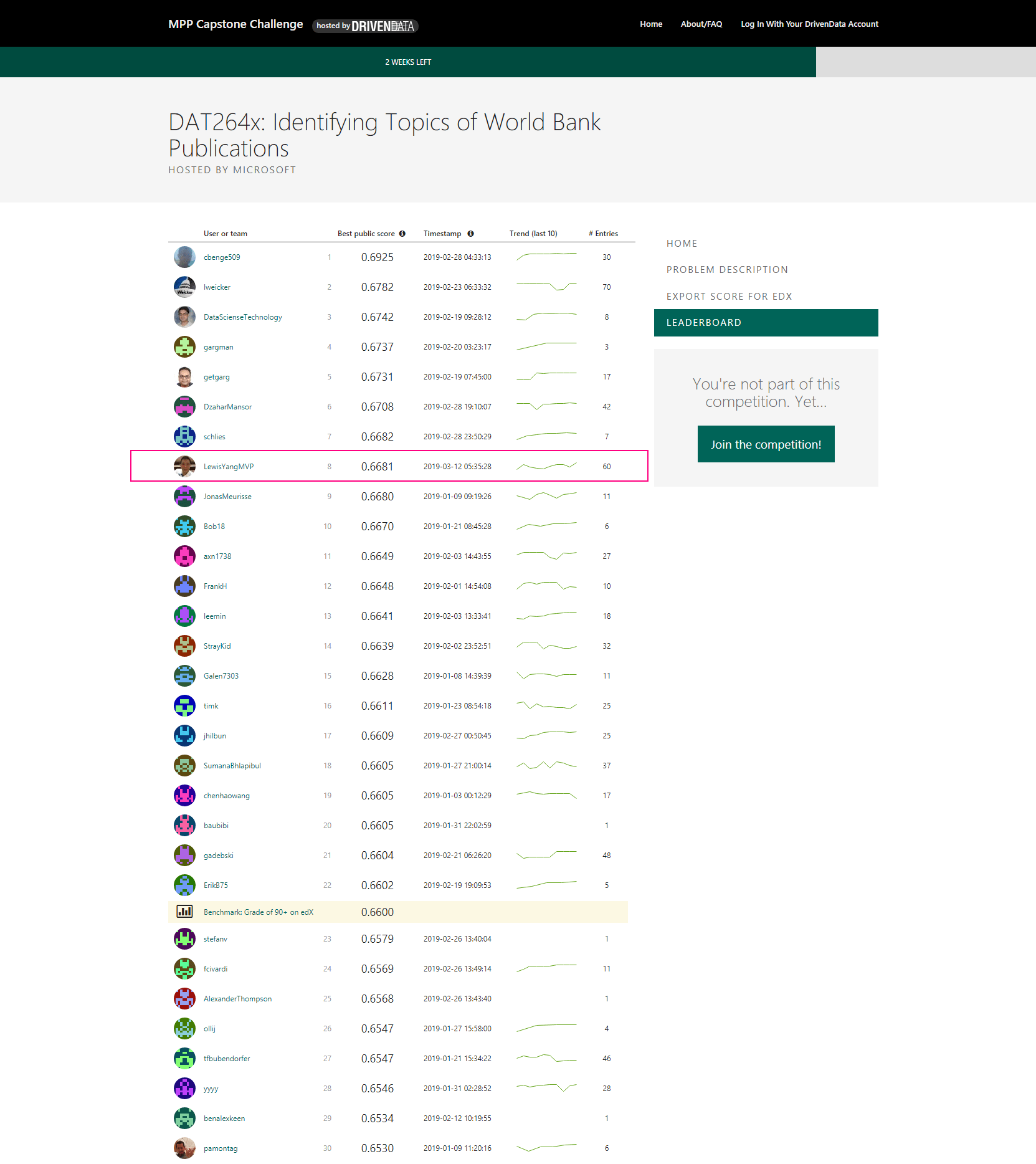This screenshot has width=1036, height=1164.
Task: Click the stefanv user link
Action: (x=216, y=939)
